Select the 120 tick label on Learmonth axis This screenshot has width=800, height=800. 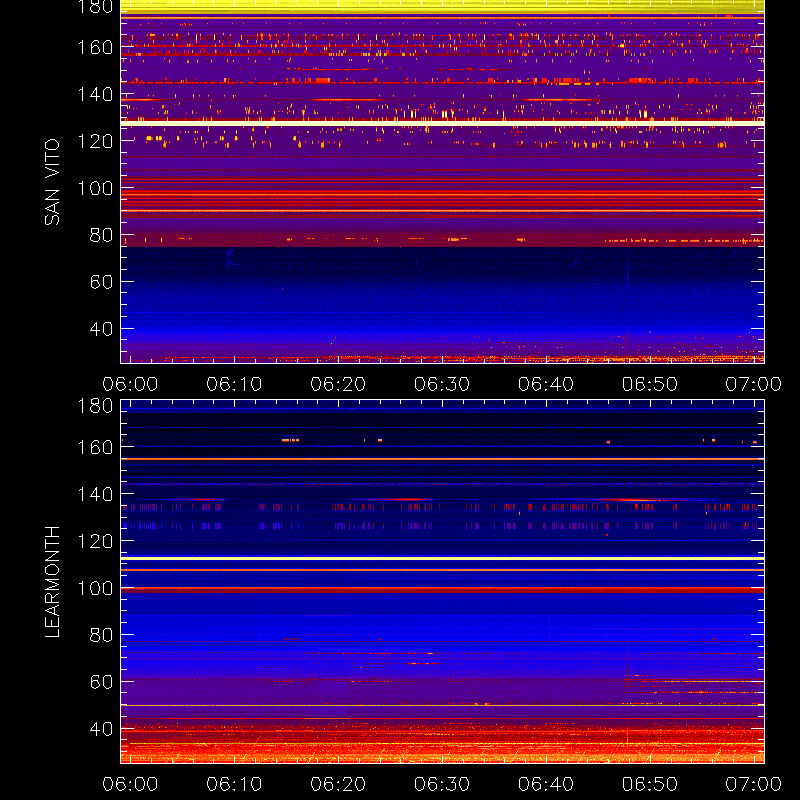(95, 541)
